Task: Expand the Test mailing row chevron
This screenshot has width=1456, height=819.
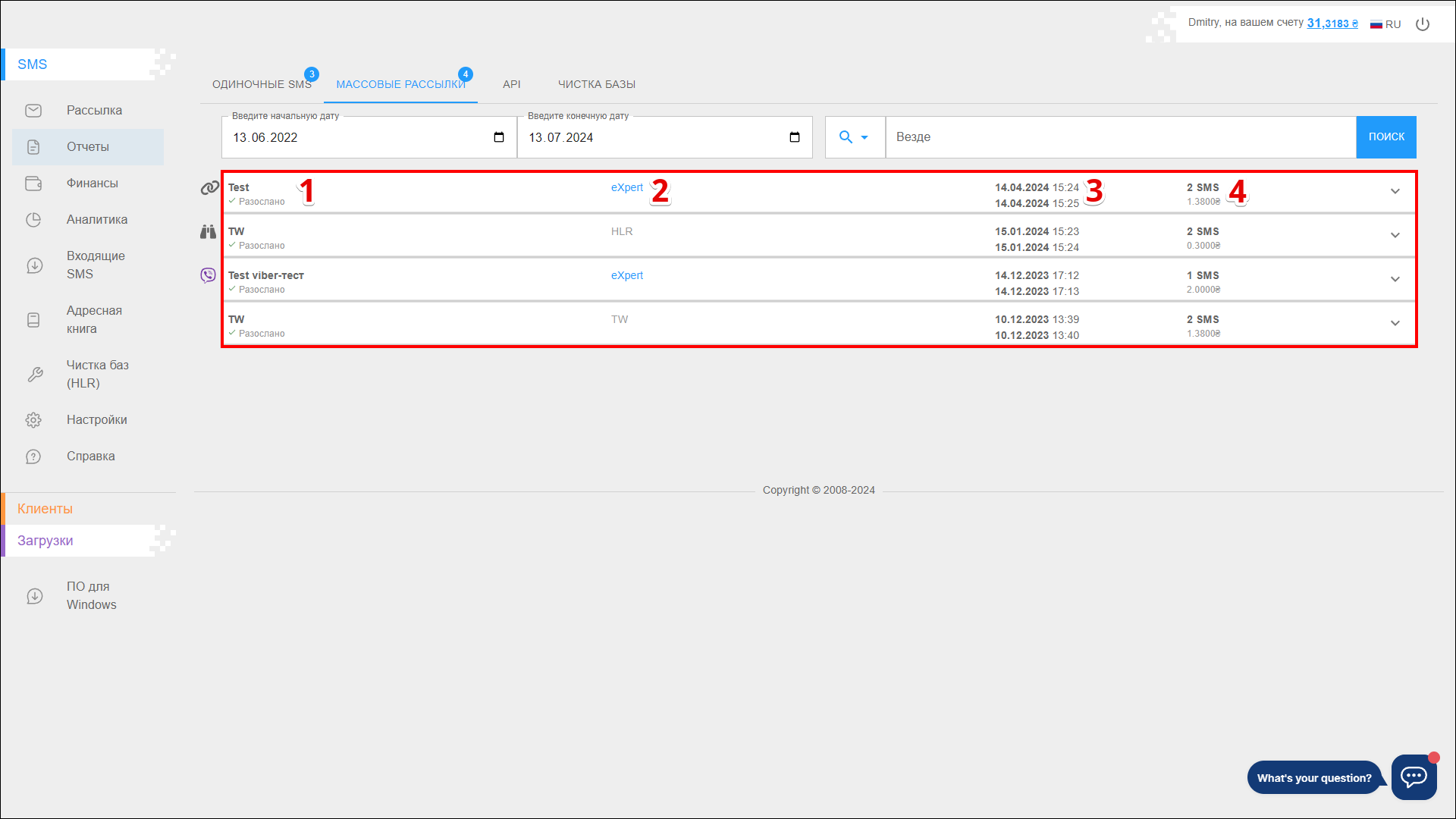Action: 1395,192
